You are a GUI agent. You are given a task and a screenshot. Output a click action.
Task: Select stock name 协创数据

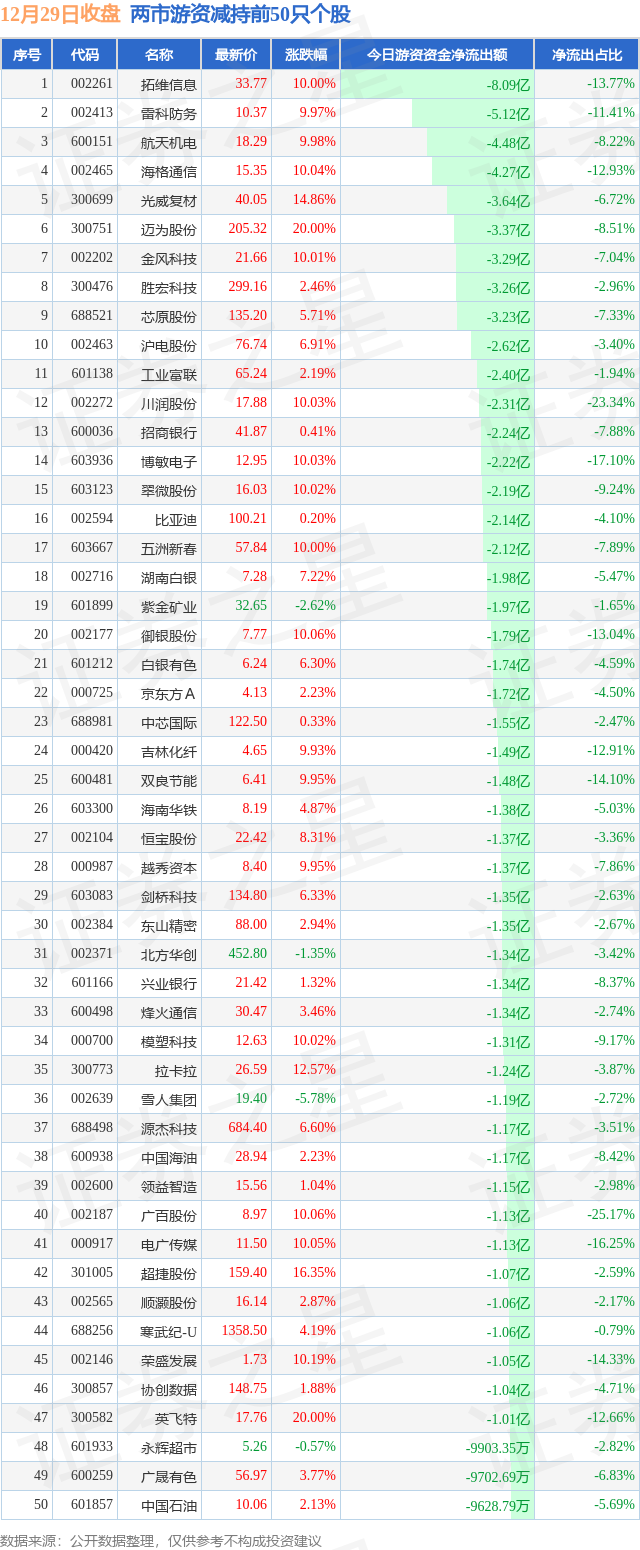(x=170, y=1389)
